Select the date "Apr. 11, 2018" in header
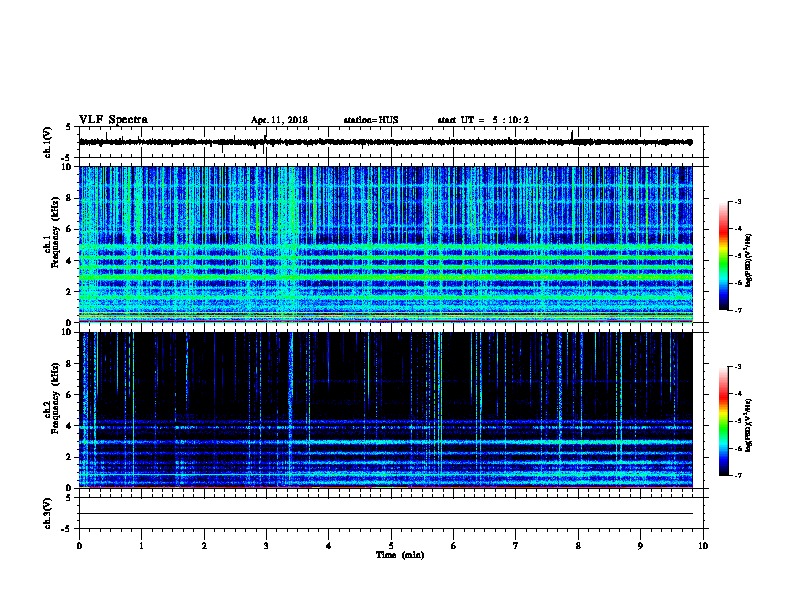 tap(279, 120)
